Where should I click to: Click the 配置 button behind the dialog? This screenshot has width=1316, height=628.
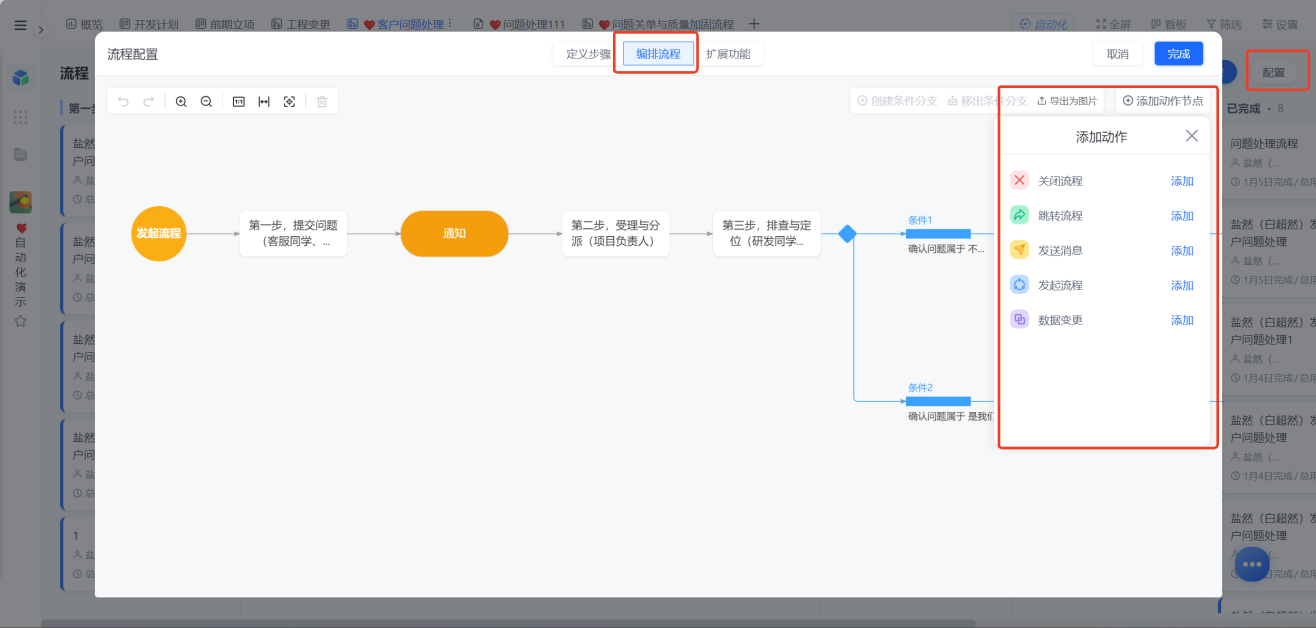point(1274,72)
